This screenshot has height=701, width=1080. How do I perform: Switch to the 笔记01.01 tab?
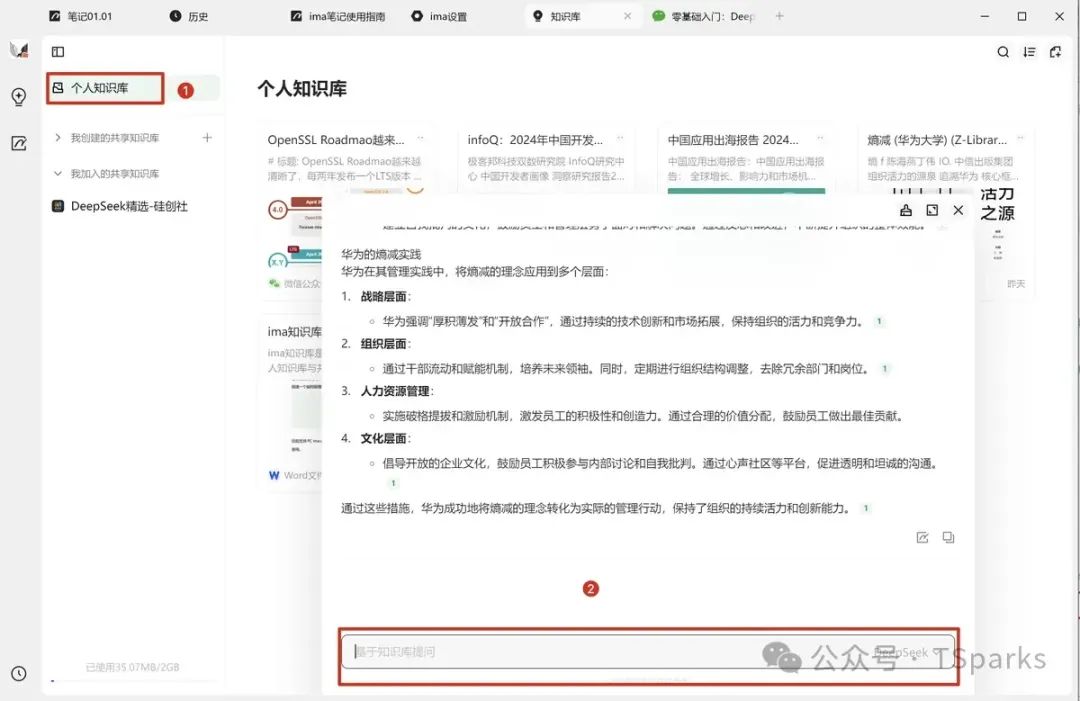click(81, 16)
